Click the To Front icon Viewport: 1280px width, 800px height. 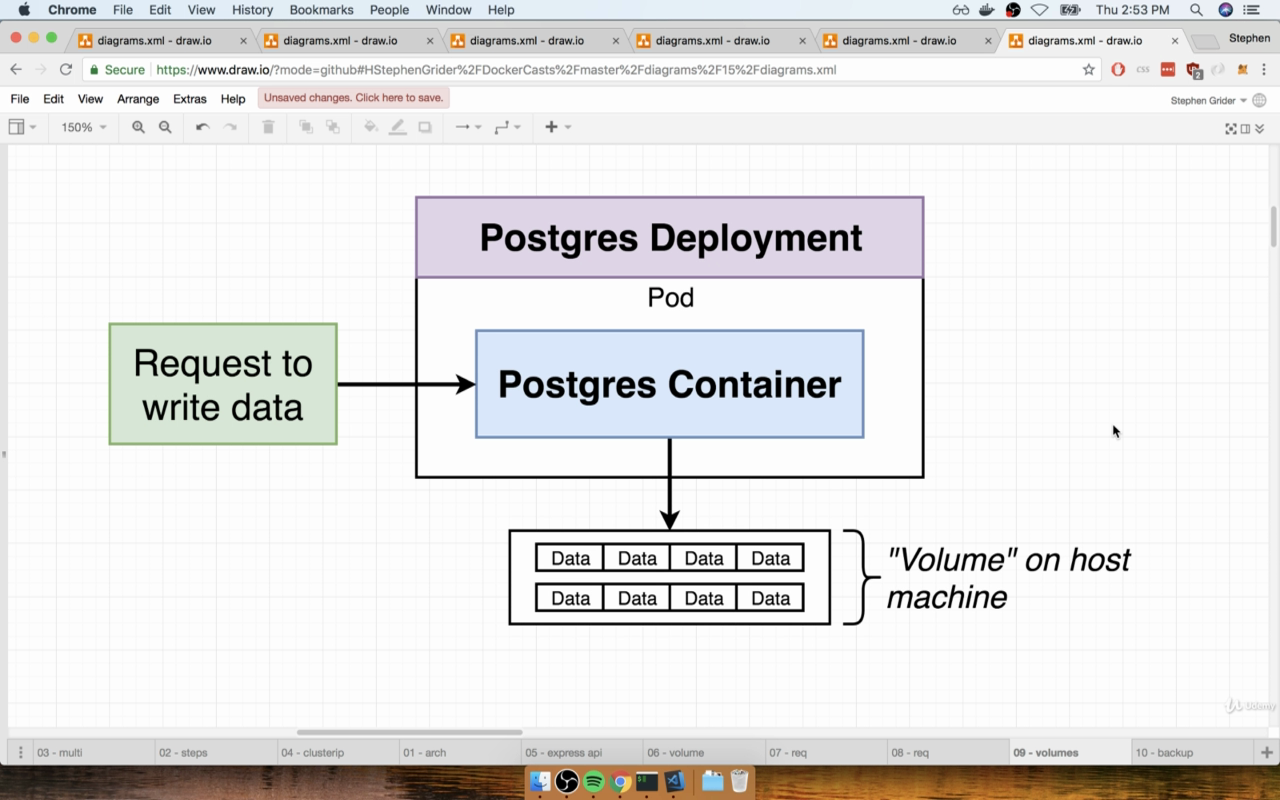(306, 127)
